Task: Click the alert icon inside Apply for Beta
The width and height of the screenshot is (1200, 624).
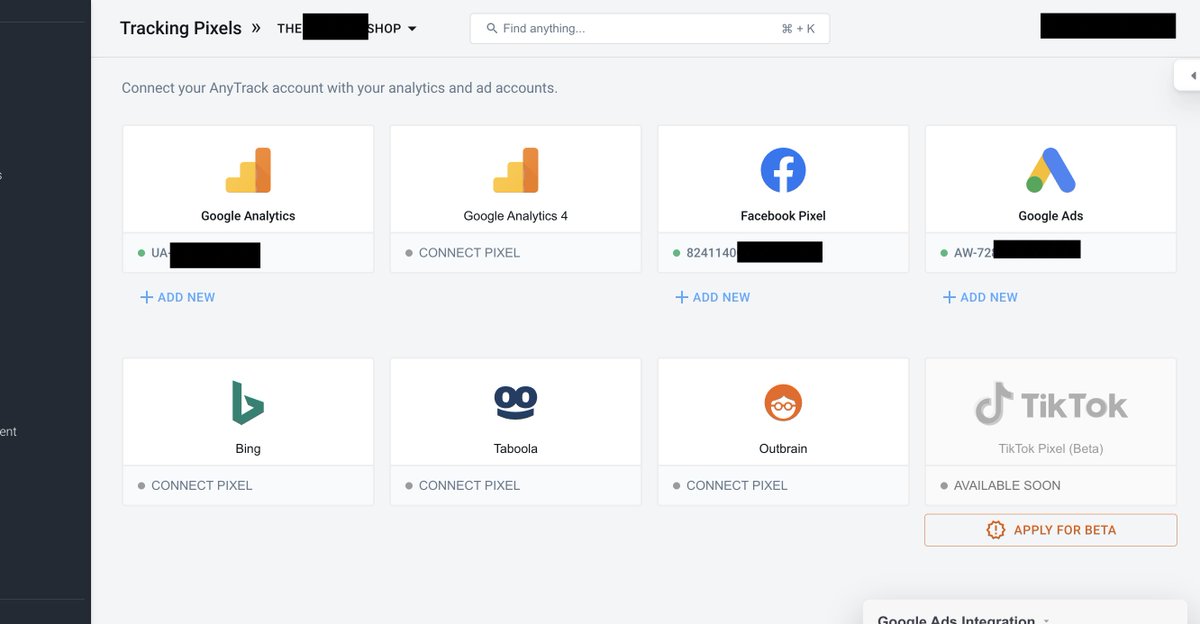Action: click(997, 530)
